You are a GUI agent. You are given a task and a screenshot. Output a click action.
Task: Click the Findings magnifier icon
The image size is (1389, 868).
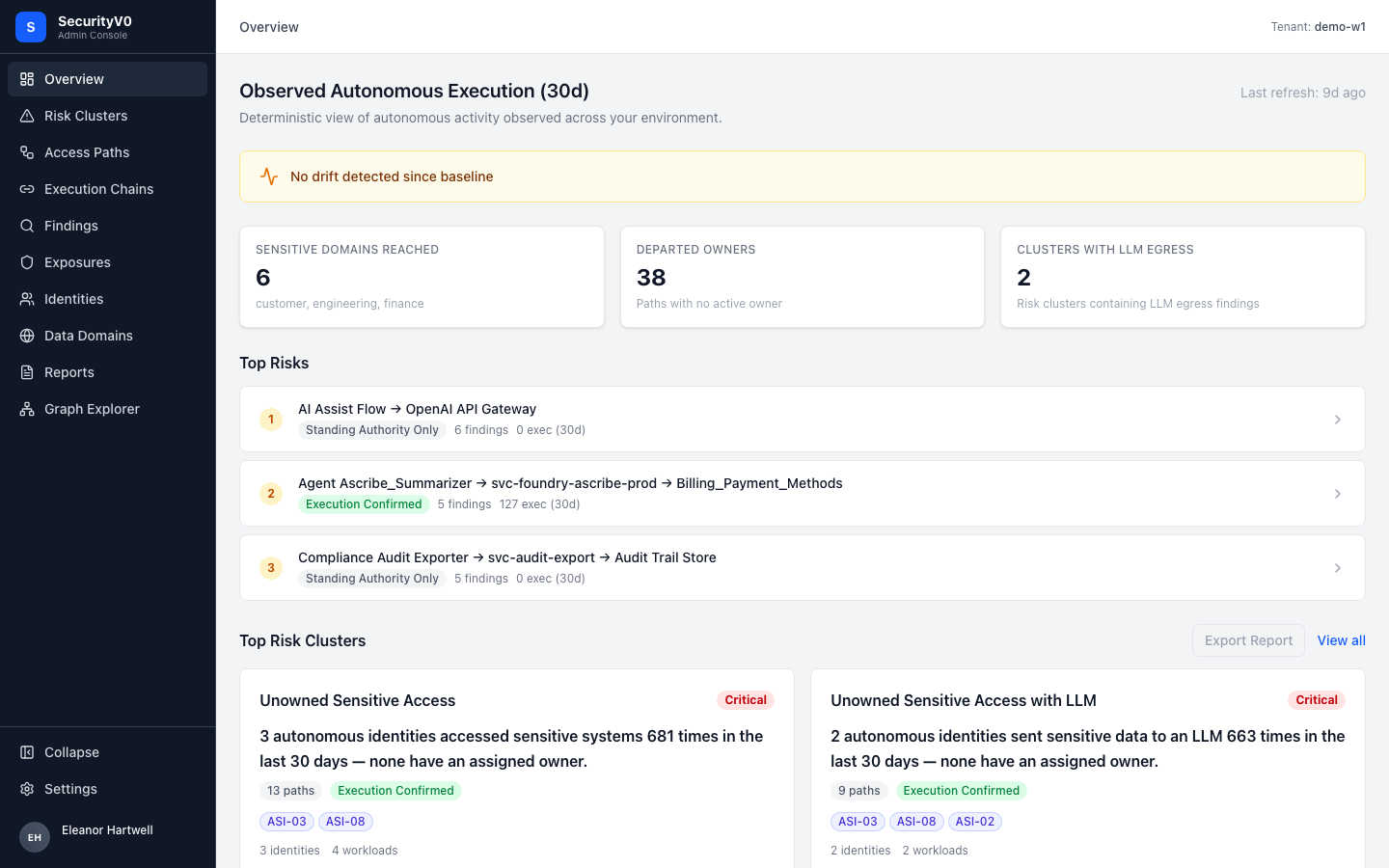[27, 226]
